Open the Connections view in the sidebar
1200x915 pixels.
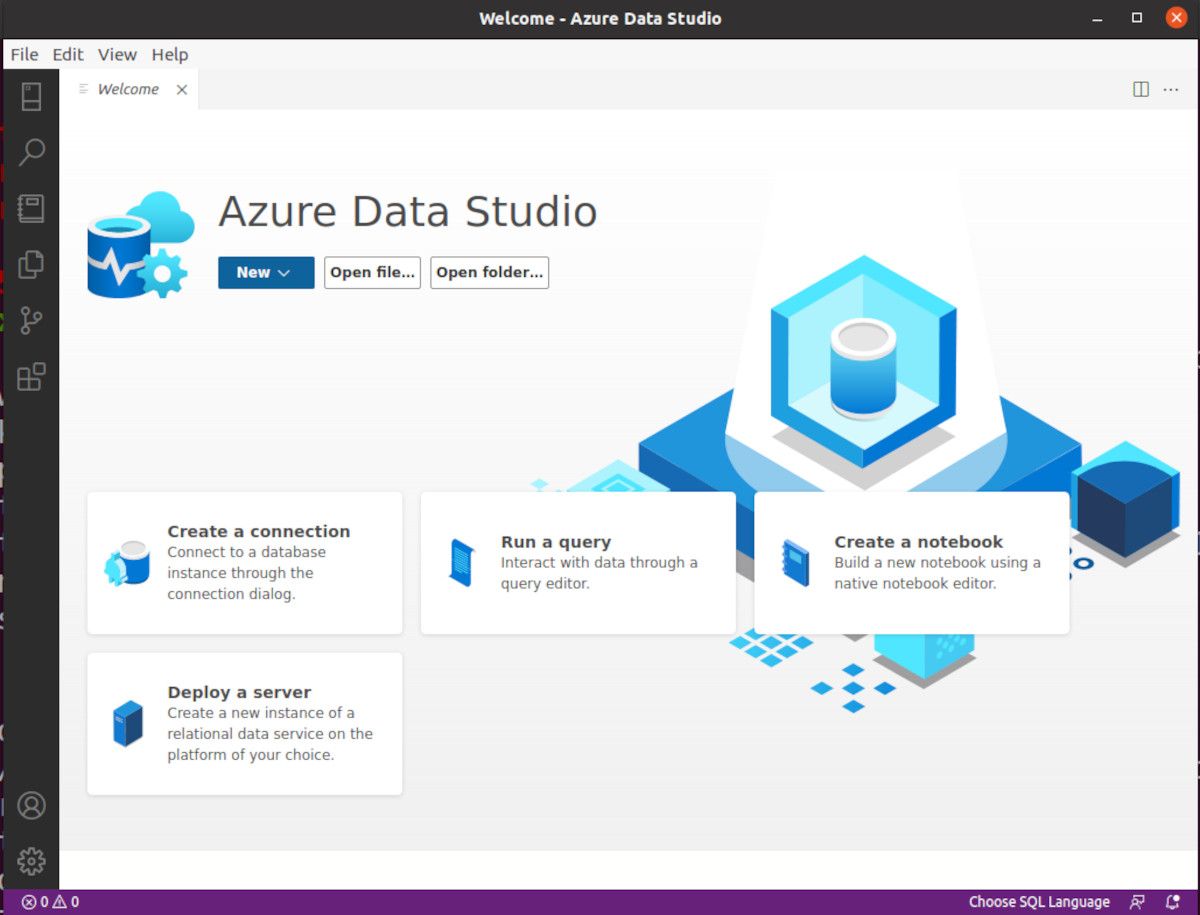point(31,96)
